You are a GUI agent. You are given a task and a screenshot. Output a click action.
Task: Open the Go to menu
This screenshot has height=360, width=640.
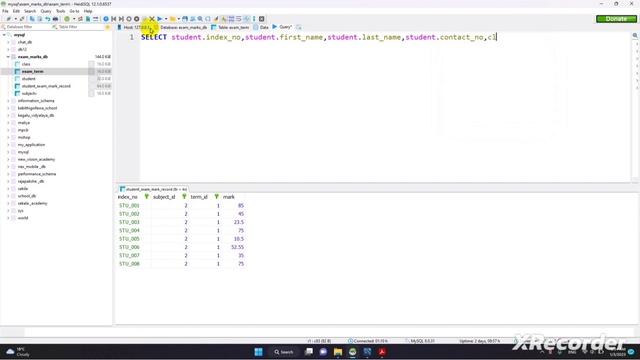click(x=74, y=11)
